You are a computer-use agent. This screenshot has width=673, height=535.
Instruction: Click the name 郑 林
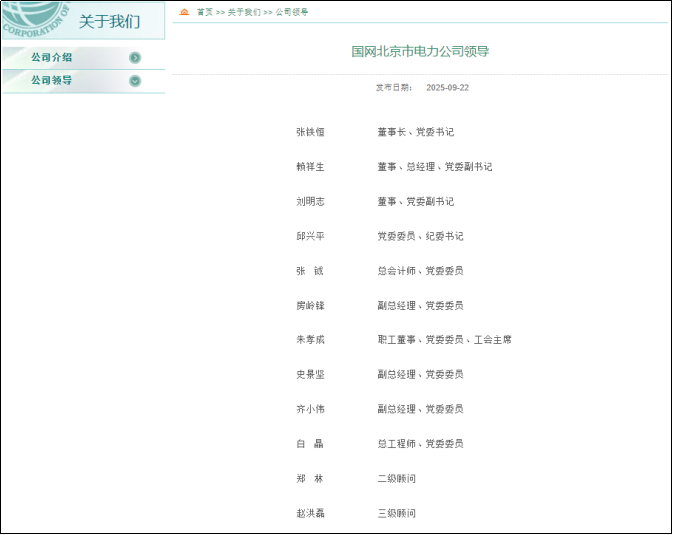[310, 479]
